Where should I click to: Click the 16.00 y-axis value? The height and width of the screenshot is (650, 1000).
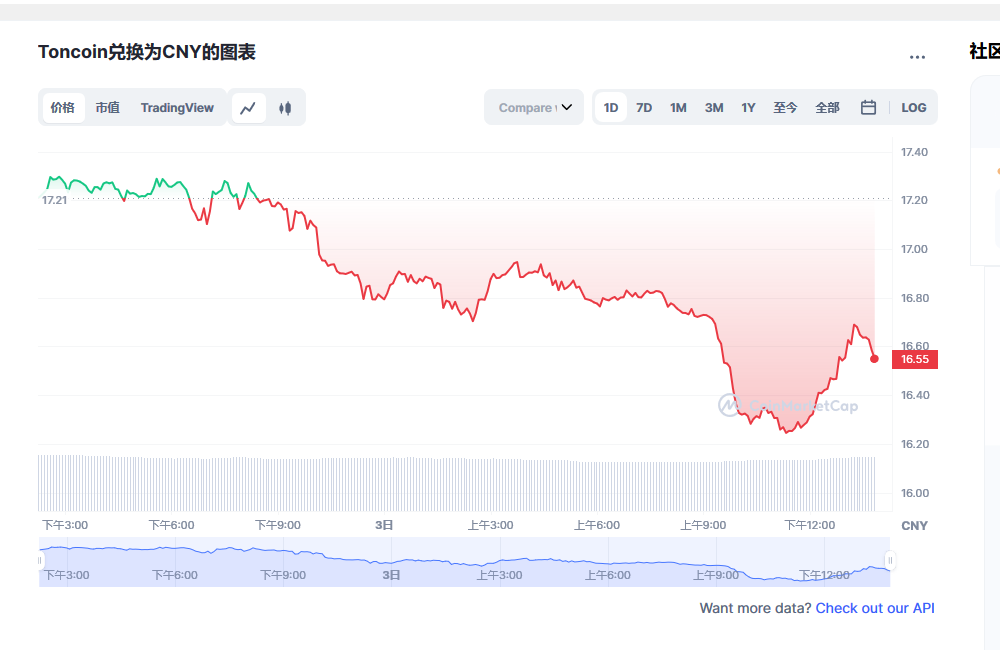coord(914,493)
